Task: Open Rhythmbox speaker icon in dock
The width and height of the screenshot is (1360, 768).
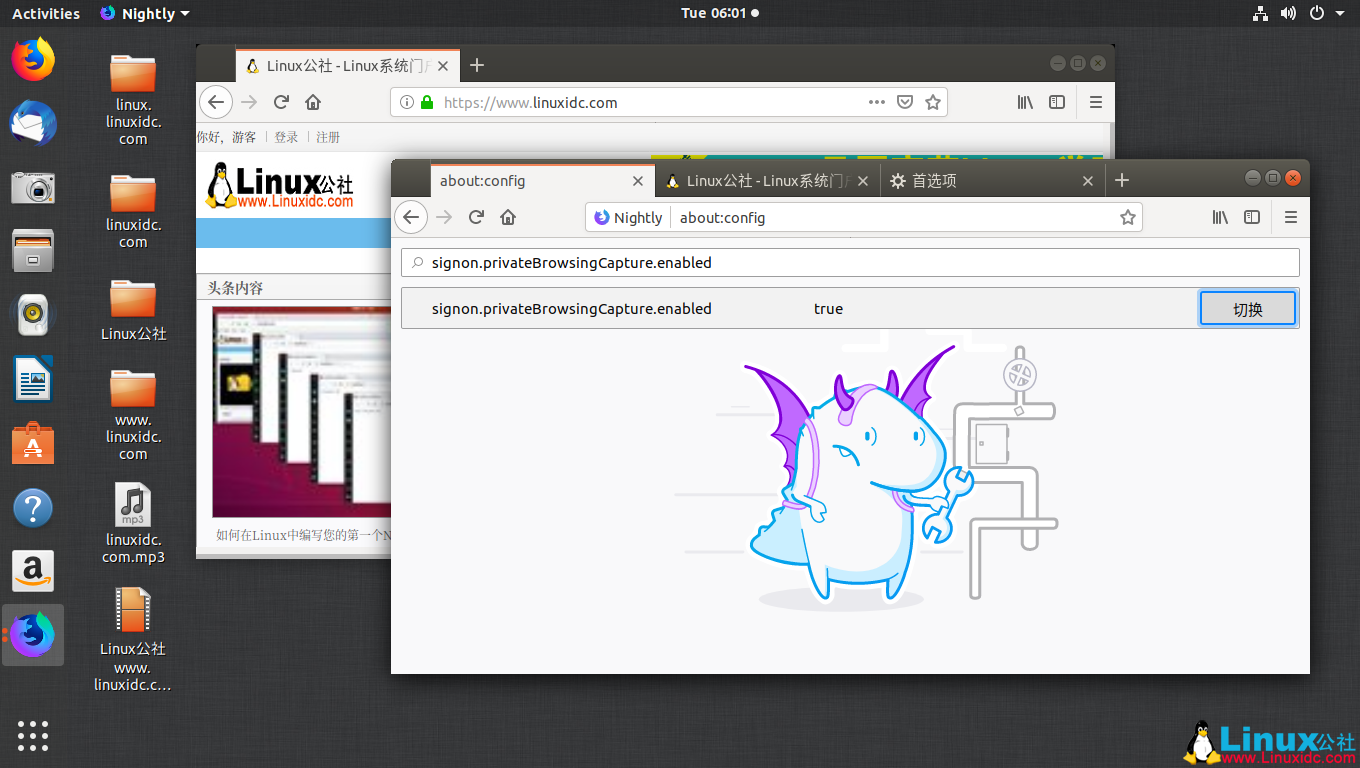Action: (33, 315)
